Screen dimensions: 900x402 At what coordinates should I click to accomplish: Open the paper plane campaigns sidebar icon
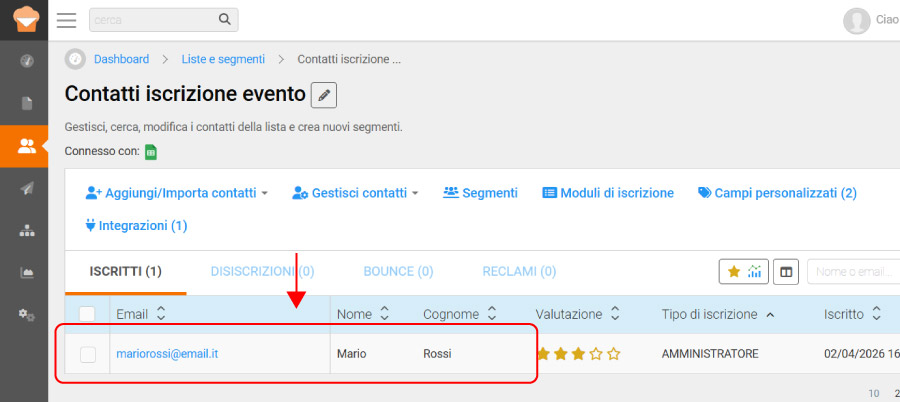[26, 188]
